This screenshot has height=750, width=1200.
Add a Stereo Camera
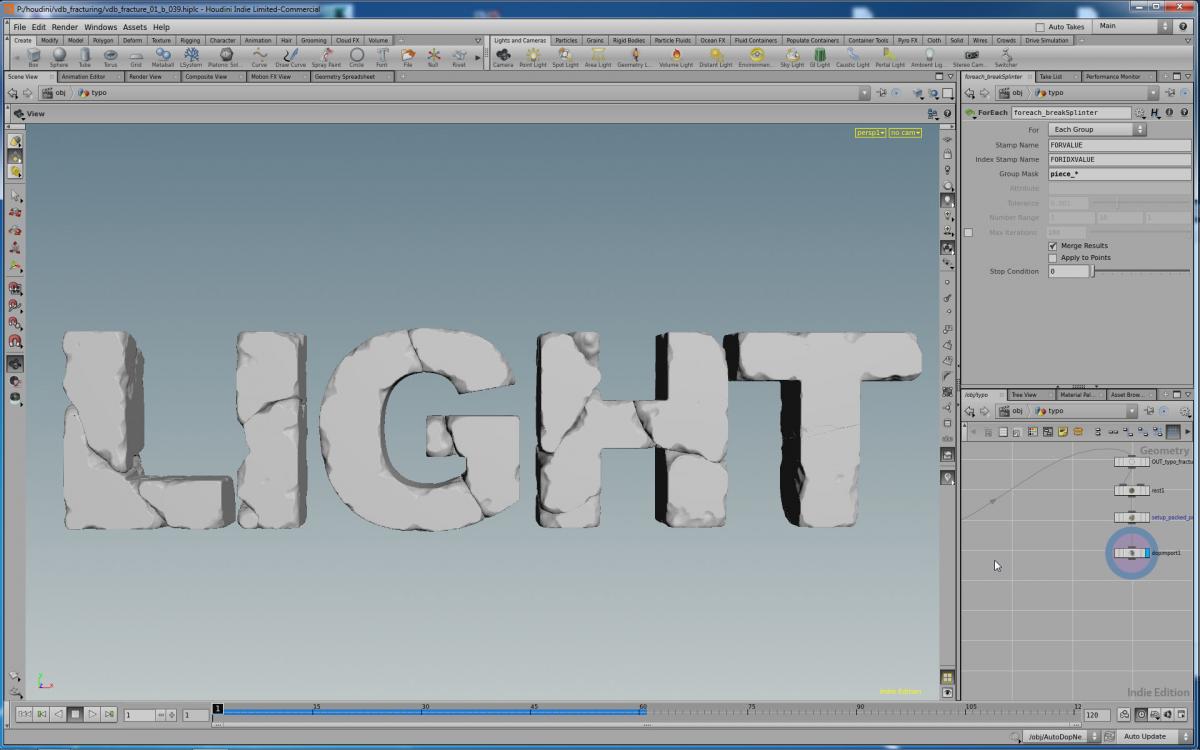tap(970, 57)
